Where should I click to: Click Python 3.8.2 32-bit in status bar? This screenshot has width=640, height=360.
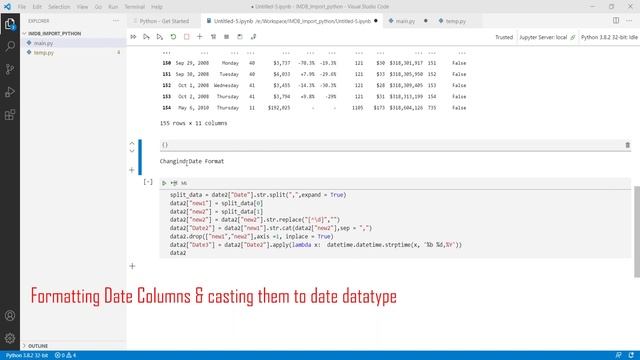click(x=27, y=356)
